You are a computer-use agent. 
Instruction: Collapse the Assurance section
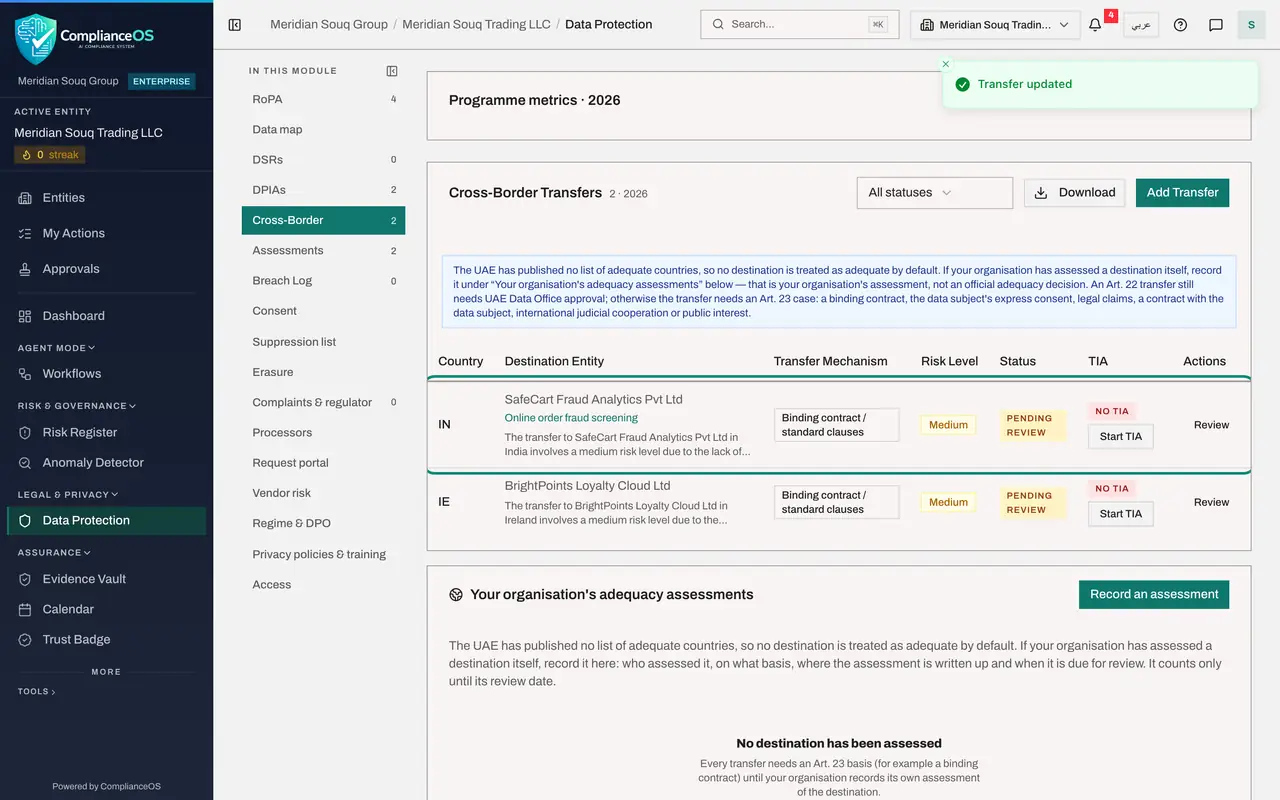click(x=54, y=552)
